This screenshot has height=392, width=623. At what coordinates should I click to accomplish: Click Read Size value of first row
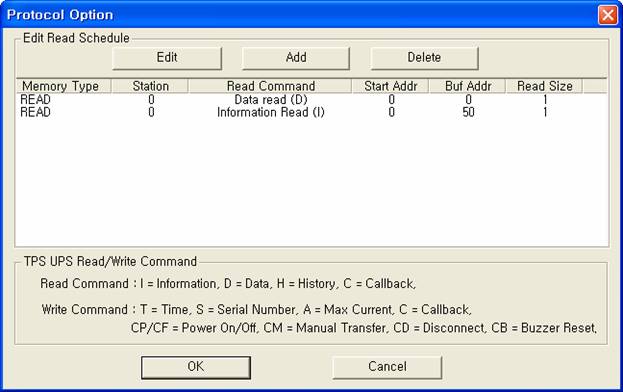(x=545, y=99)
